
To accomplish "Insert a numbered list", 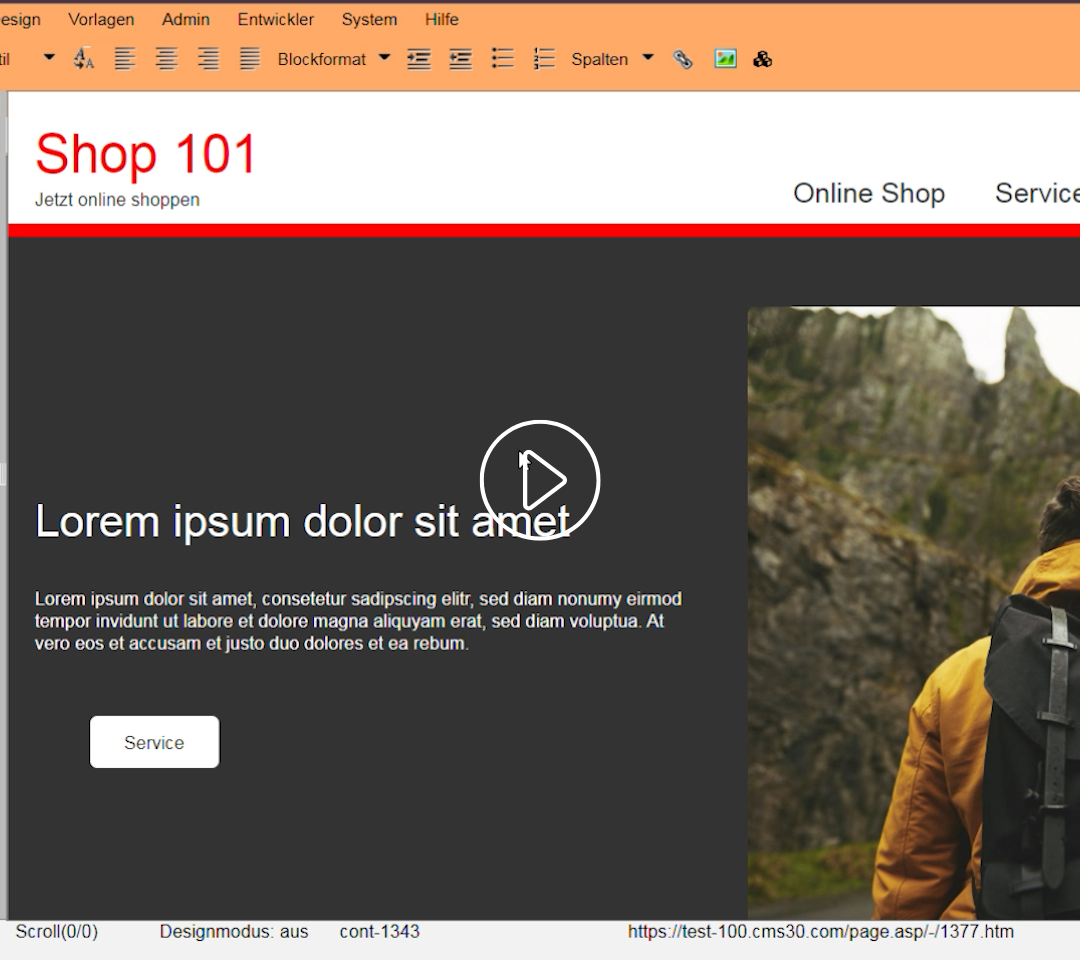I will pyautogui.click(x=544, y=59).
